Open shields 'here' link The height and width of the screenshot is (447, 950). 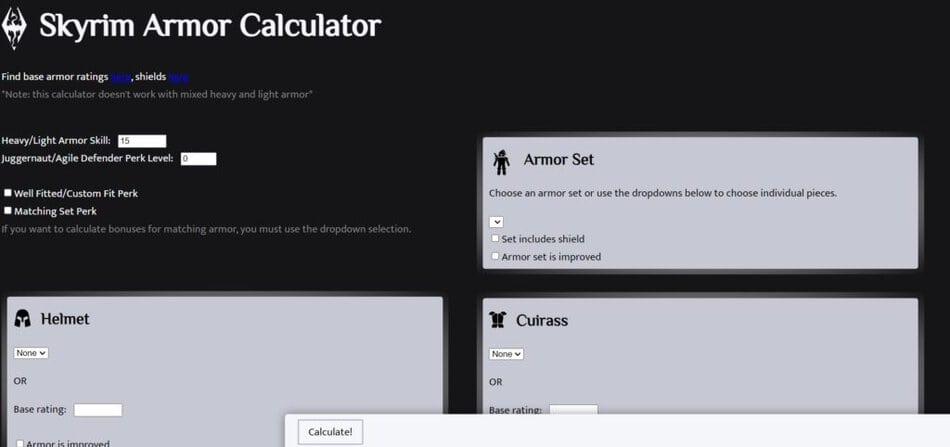point(179,77)
